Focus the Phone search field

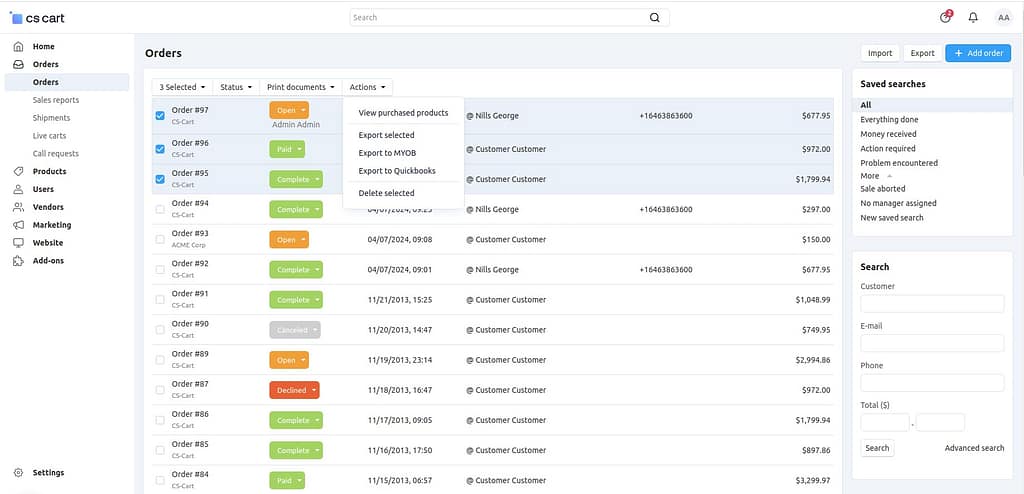[932, 383]
